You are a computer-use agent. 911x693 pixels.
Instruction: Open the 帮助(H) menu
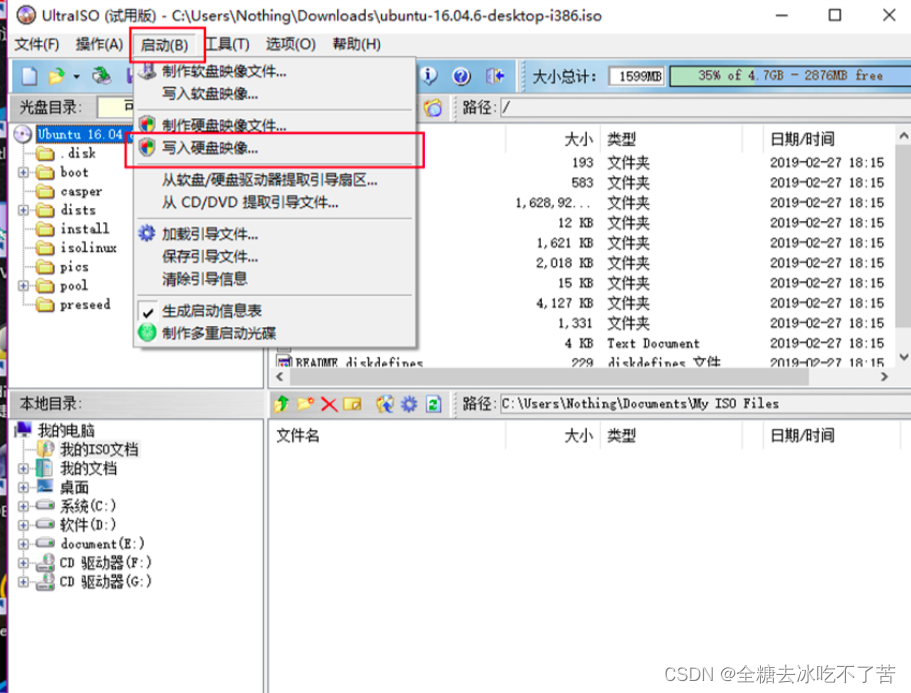click(357, 45)
